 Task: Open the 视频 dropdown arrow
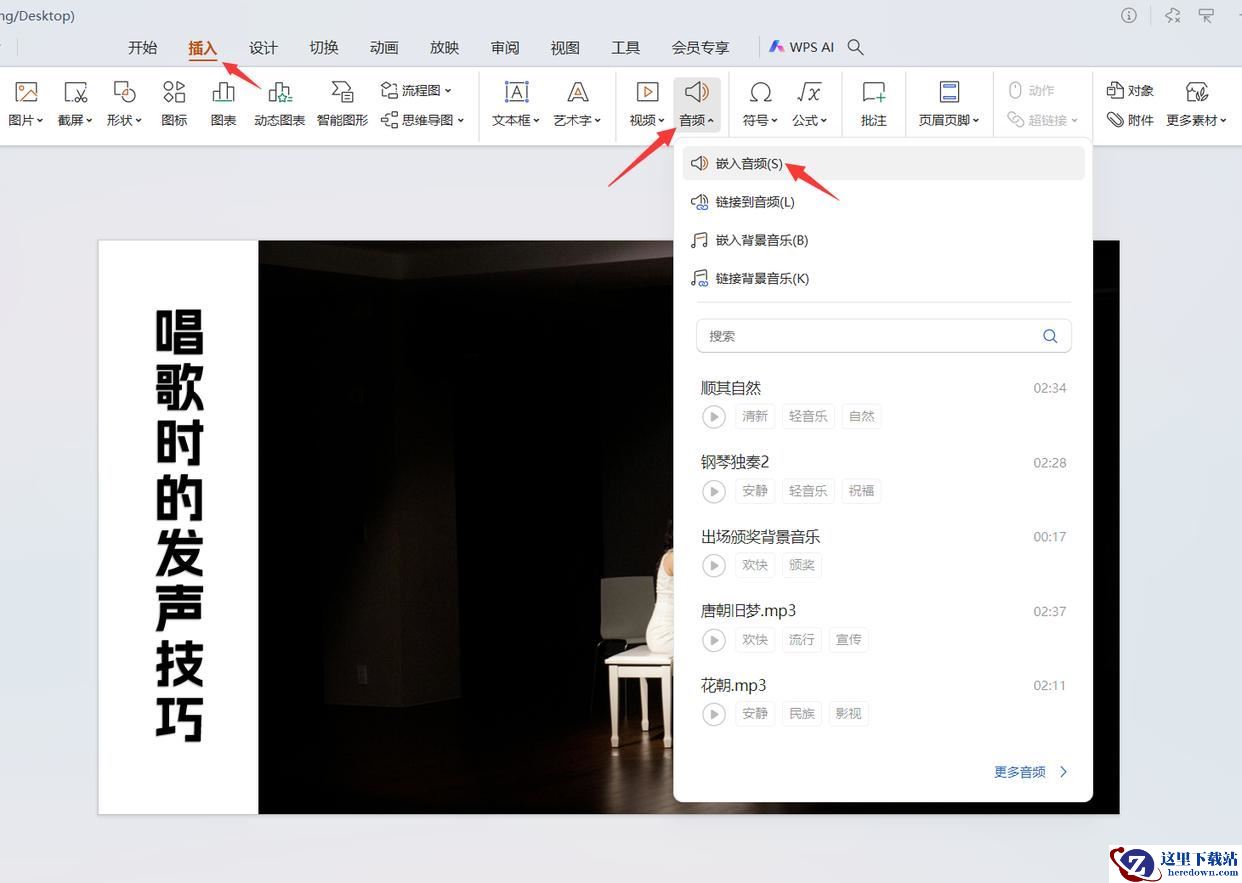pyautogui.click(x=661, y=121)
